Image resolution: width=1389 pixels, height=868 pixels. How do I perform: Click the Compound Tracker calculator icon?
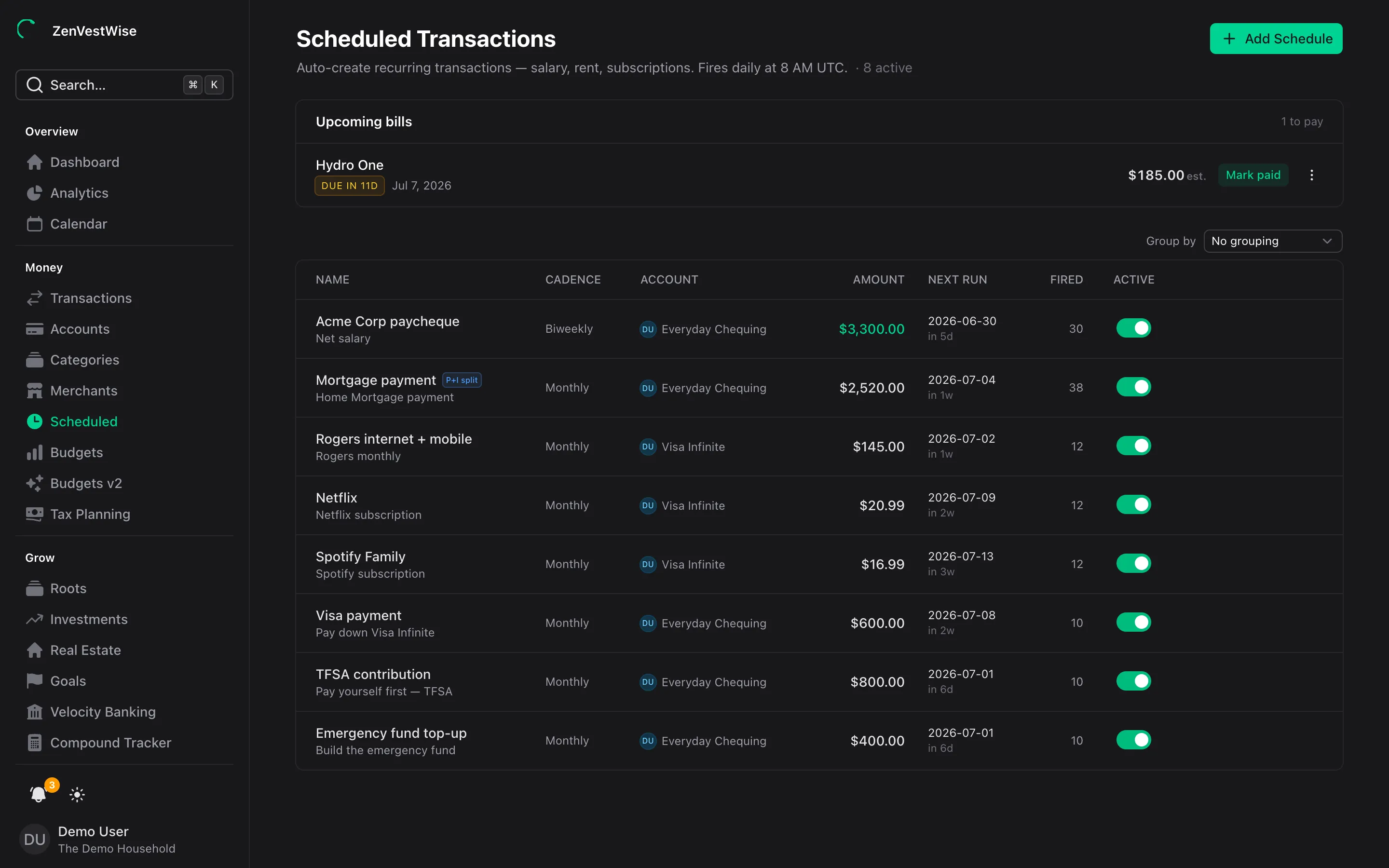click(34, 743)
